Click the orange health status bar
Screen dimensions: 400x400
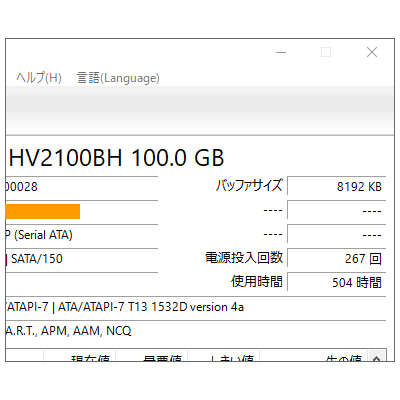[x=43, y=211]
